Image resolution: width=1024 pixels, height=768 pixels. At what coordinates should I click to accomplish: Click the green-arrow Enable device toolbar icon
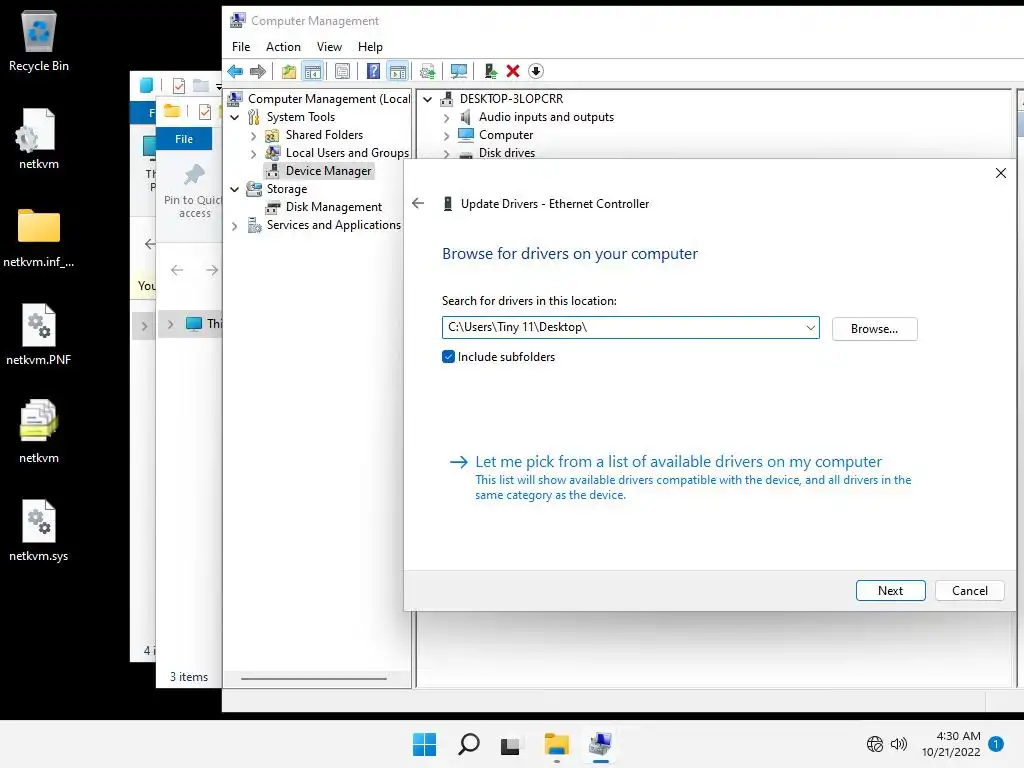pyautogui.click(x=490, y=71)
